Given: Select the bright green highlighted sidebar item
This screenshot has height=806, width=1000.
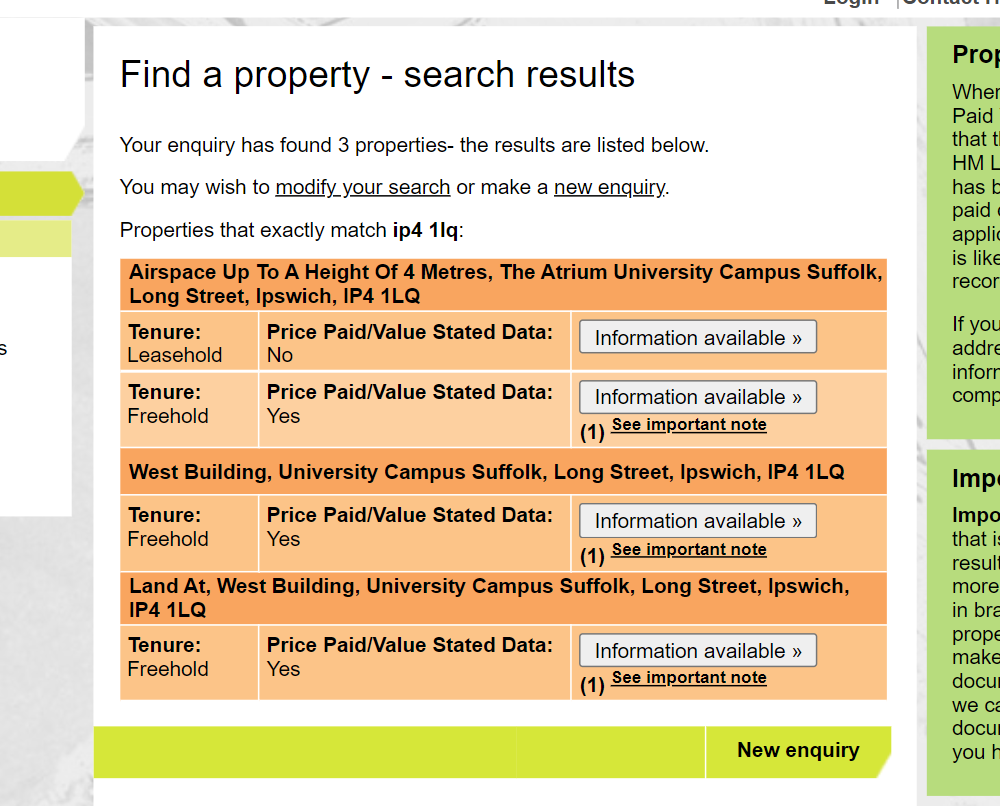Looking at the screenshot, I should click(37, 193).
